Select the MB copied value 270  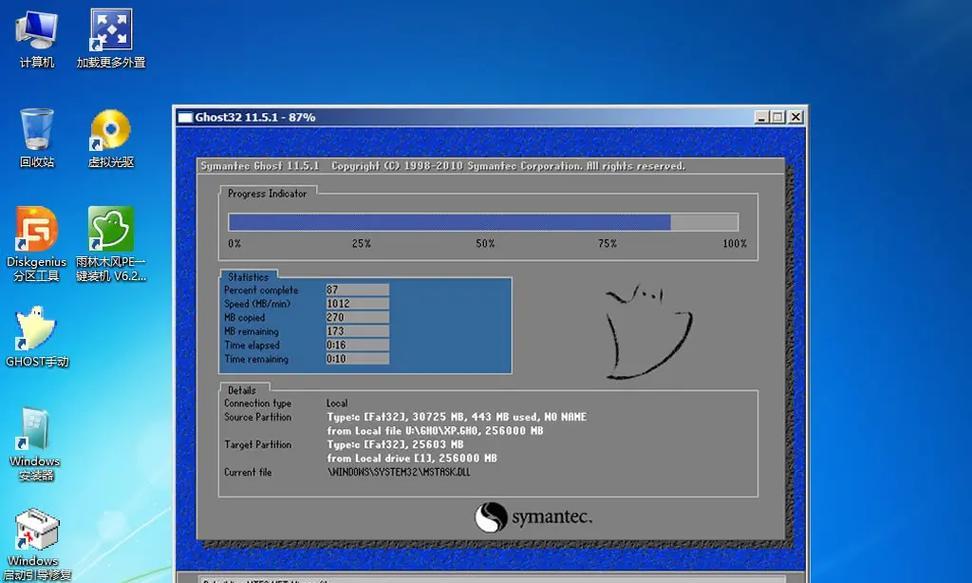click(358, 317)
